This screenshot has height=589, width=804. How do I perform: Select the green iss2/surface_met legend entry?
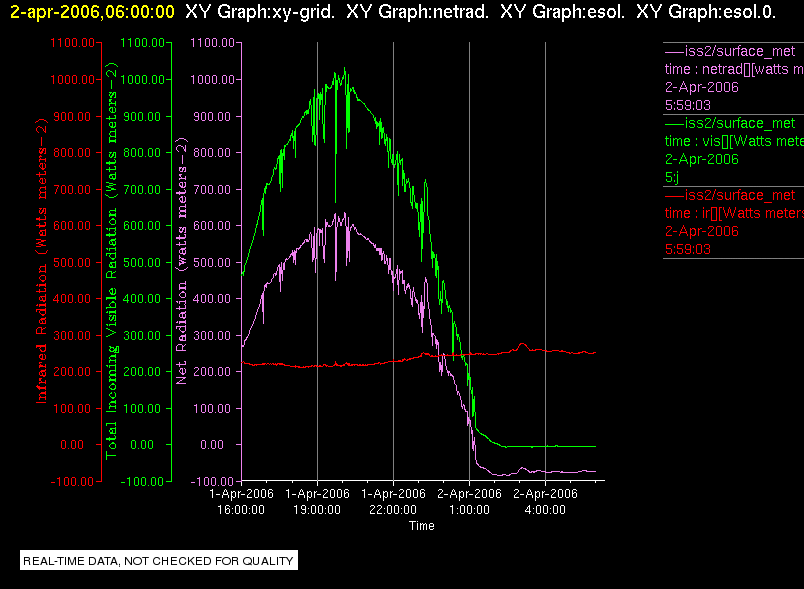(x=730, y=123)
